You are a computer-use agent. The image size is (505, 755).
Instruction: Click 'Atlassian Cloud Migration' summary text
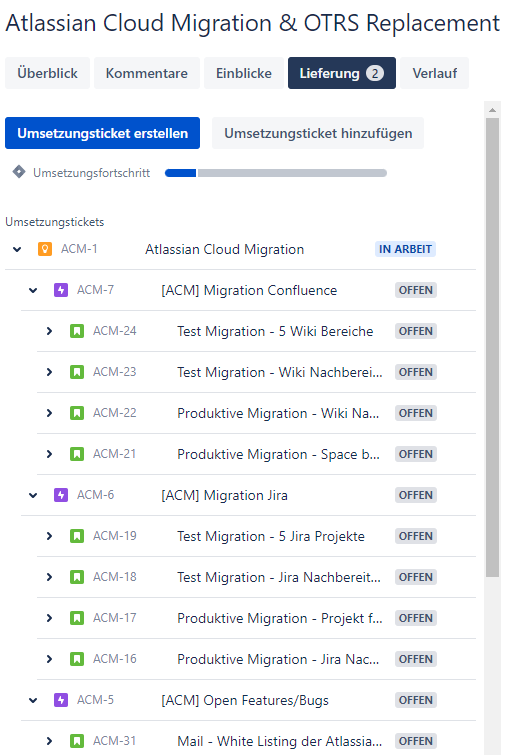coord(224,249)
